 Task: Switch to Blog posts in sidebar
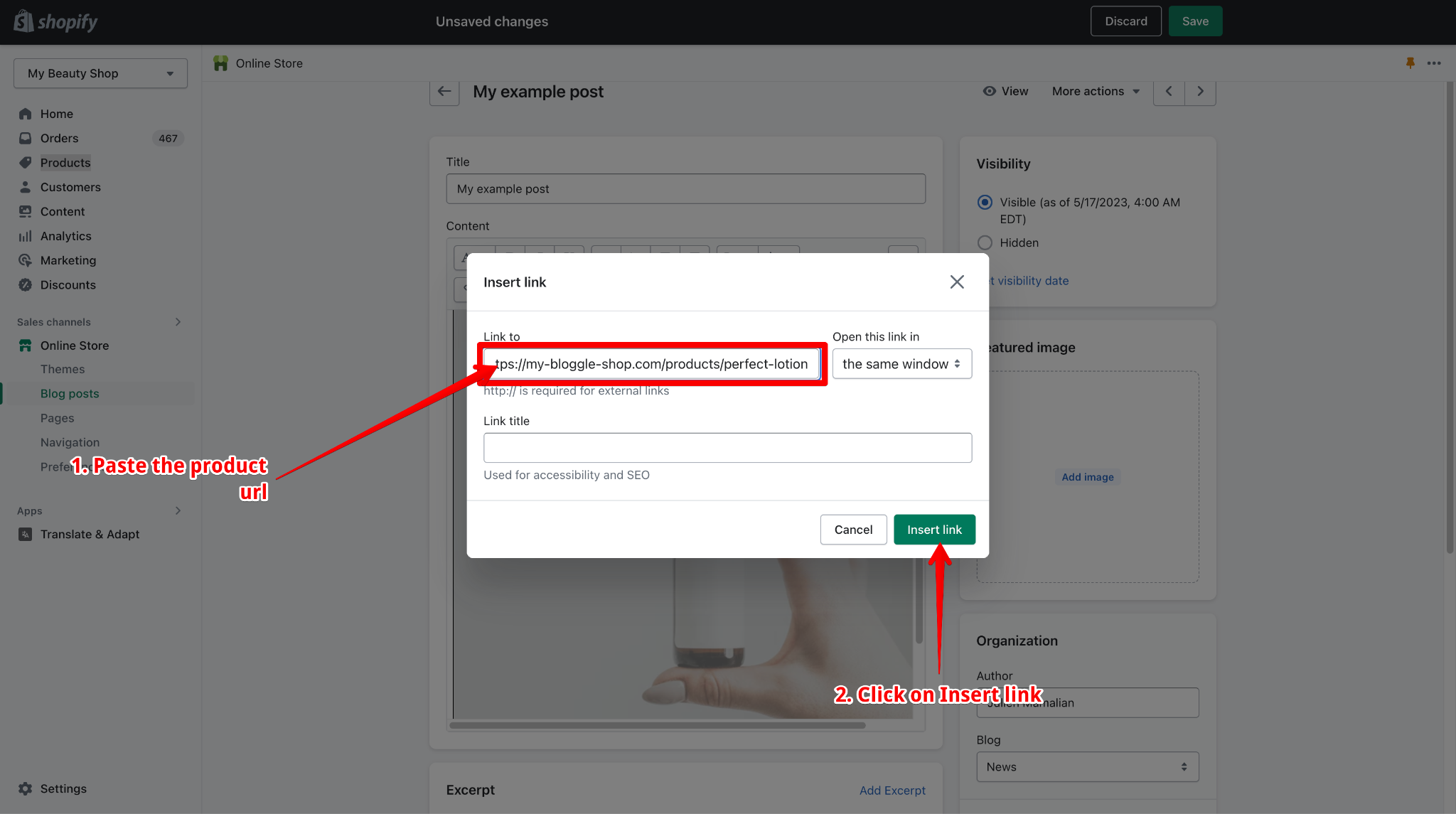pos(70,393)
